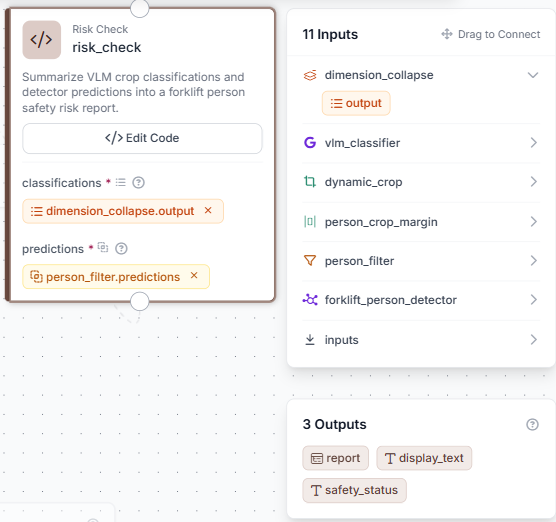The width and height of the screenshot is (556, 522).
Task: Expand the person_crop_margin inputs
Action: [x=534, y=222]
